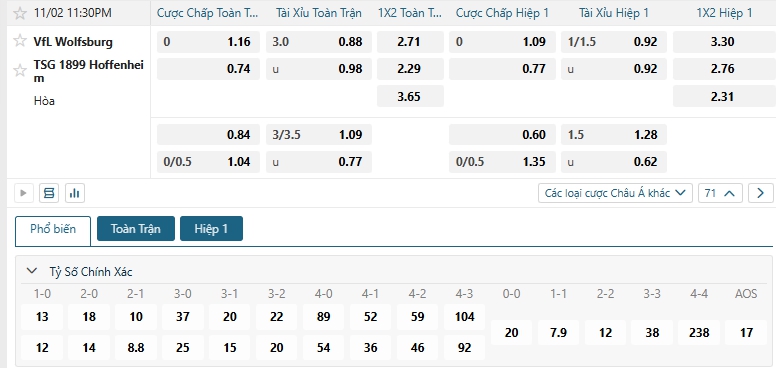Collapse the 71 markets counter
The image size is (776, 368).
[x=720, y=193]
